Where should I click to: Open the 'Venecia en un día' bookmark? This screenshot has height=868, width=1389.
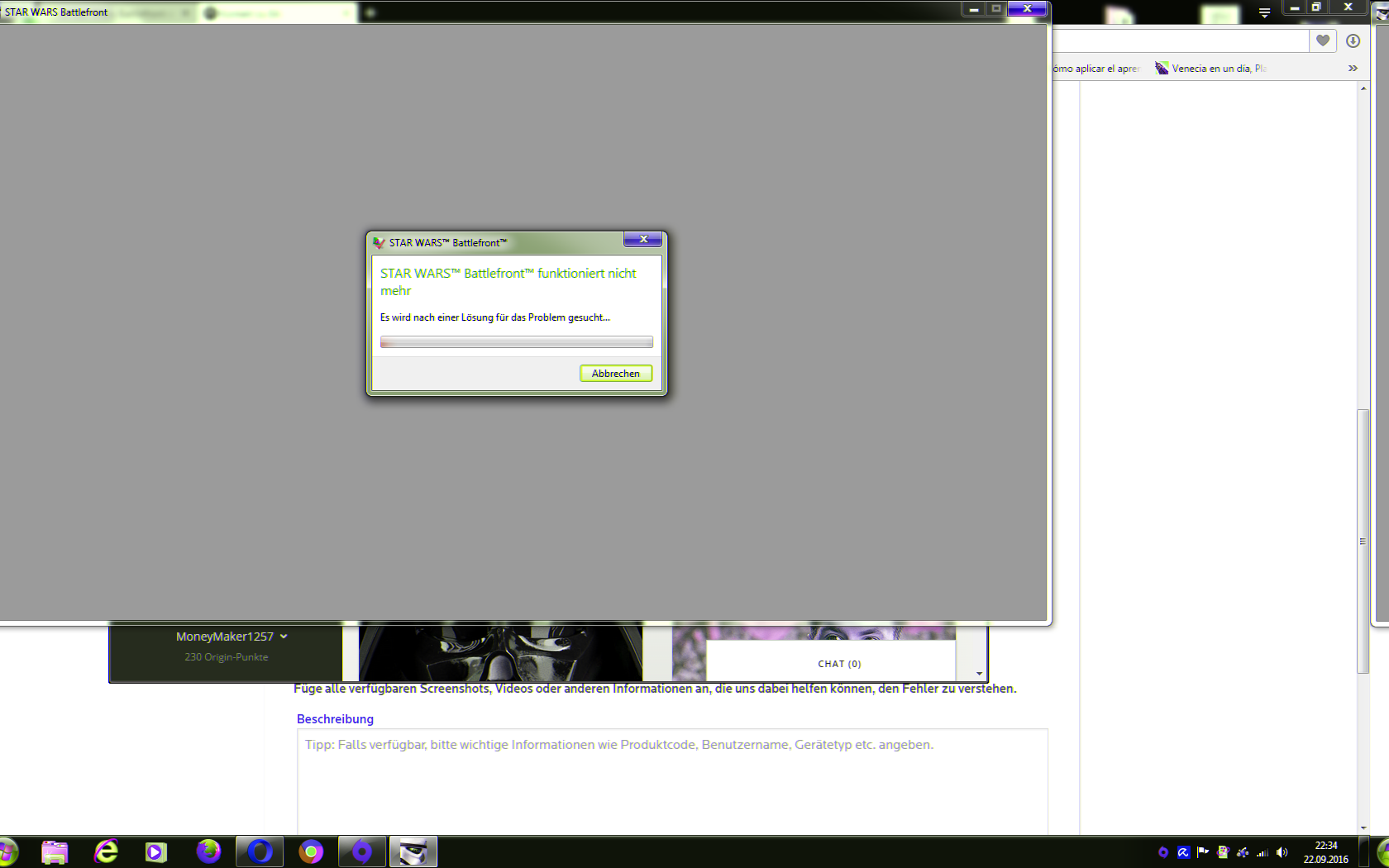point(1210,69)
